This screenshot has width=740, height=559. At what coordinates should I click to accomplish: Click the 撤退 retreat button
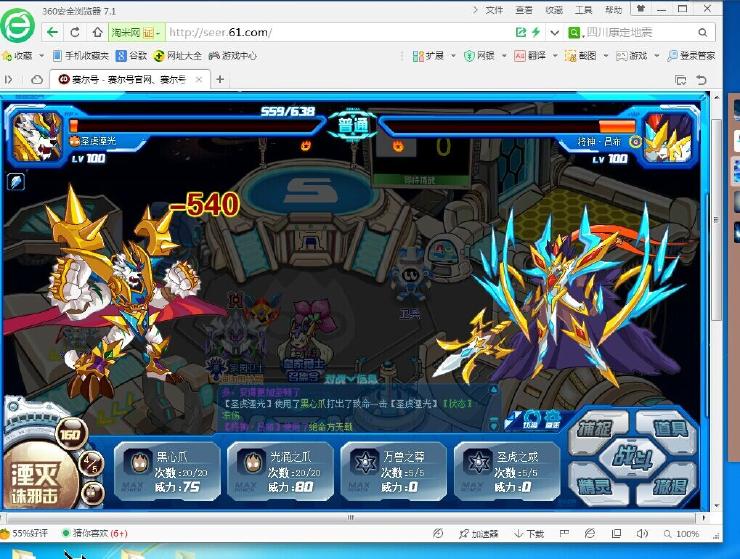(x=668, y=486)
